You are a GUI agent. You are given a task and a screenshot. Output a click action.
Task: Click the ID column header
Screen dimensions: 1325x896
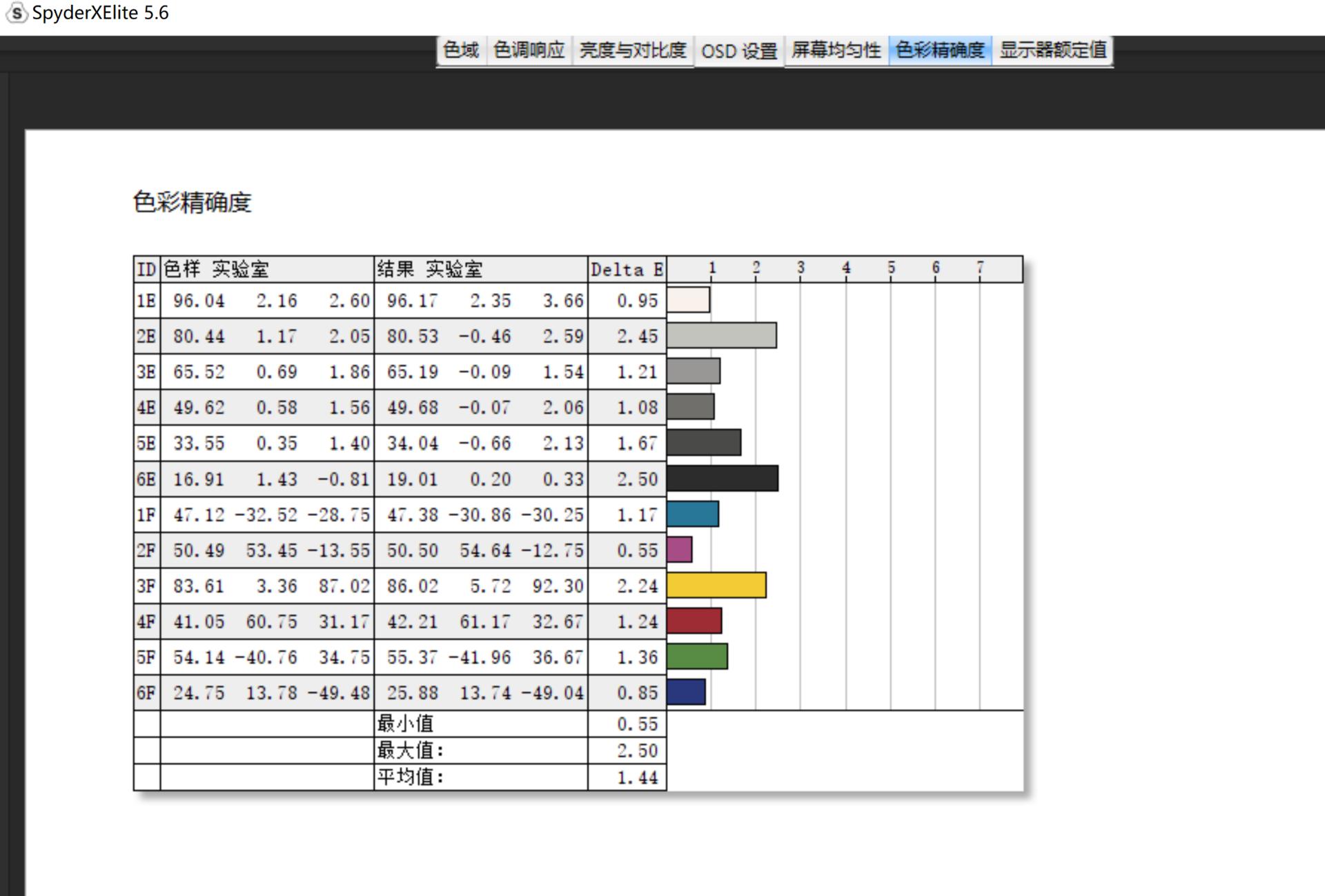[x=146, y=270]
